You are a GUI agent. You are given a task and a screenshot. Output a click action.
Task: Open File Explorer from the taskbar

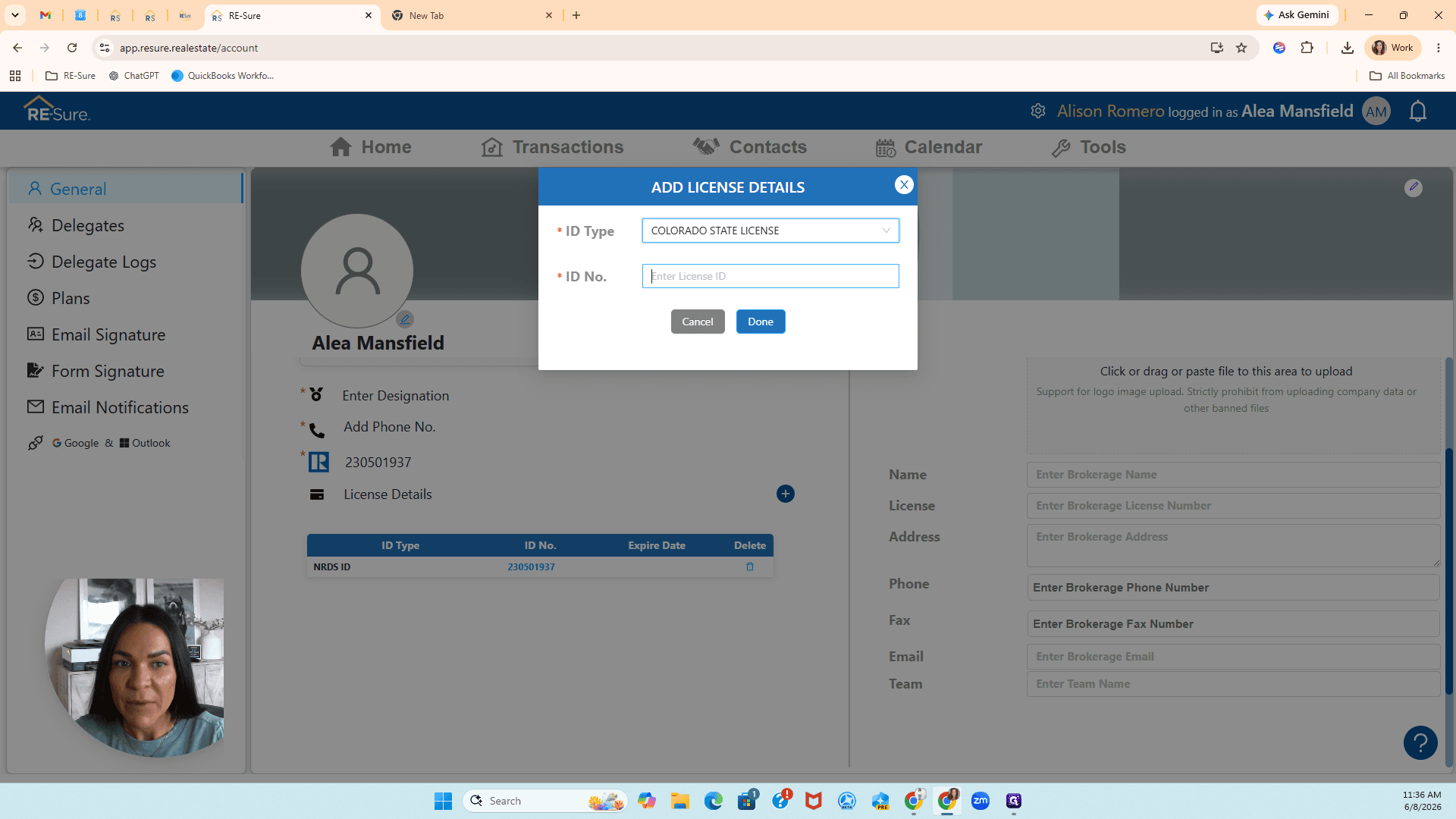pyautogui.click(x=680, y=801)
